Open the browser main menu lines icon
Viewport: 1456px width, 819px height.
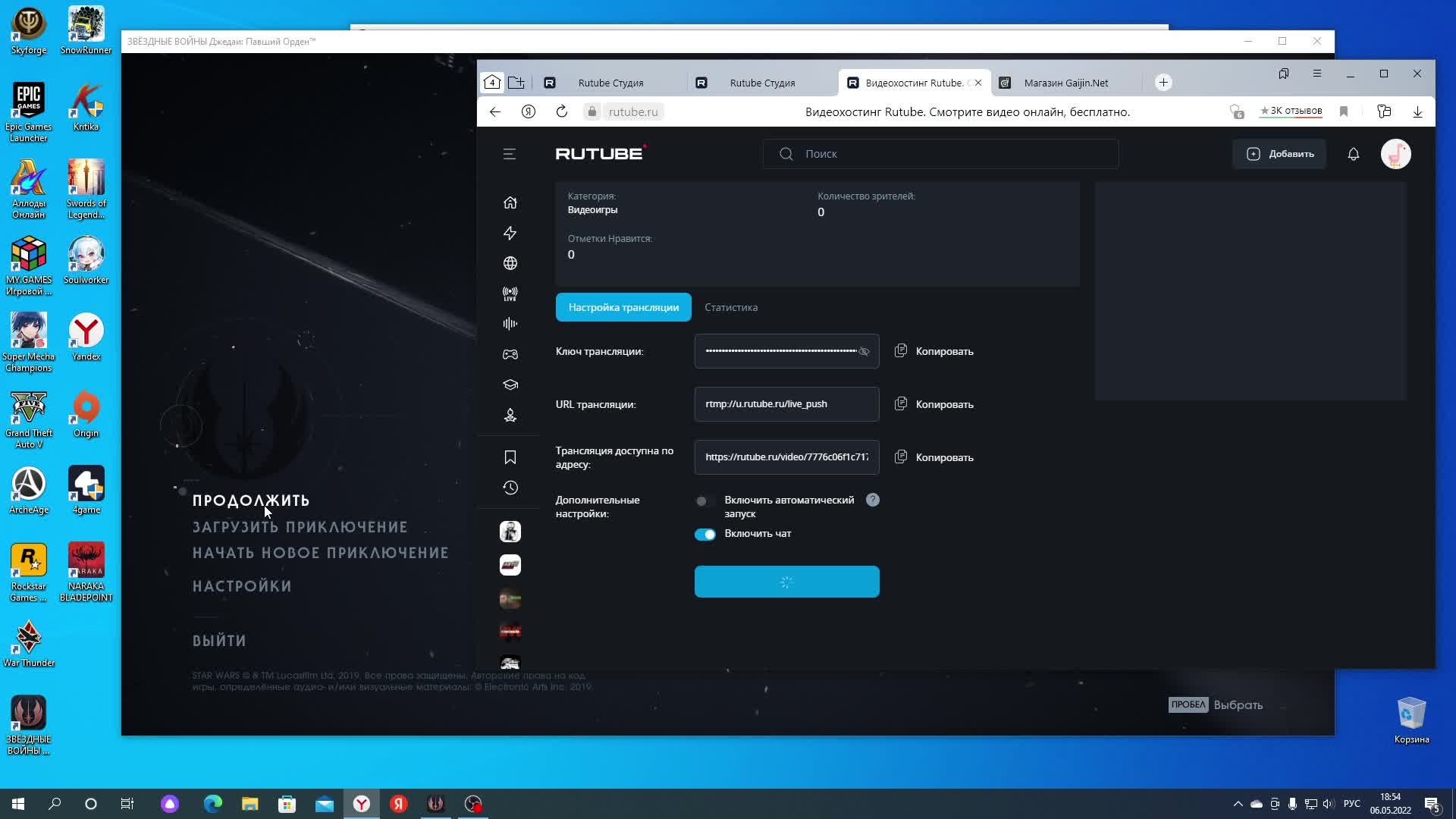[x=1316, y=74]
